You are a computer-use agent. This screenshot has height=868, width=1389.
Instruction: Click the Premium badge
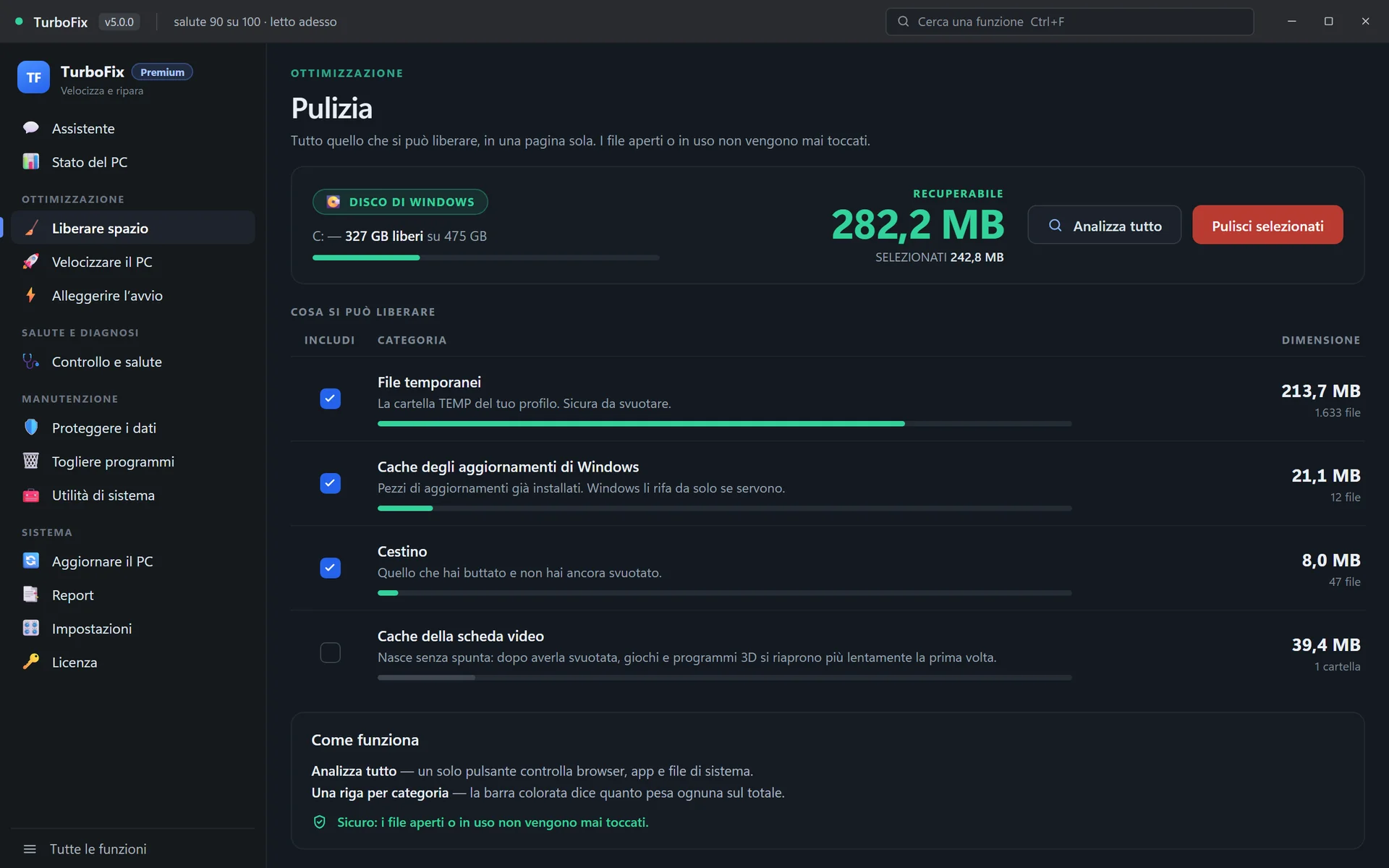[162, 72]
